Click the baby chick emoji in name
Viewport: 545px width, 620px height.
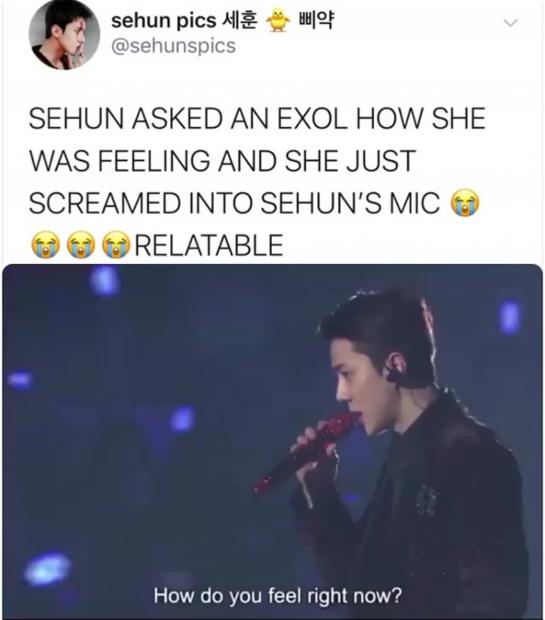278,21
